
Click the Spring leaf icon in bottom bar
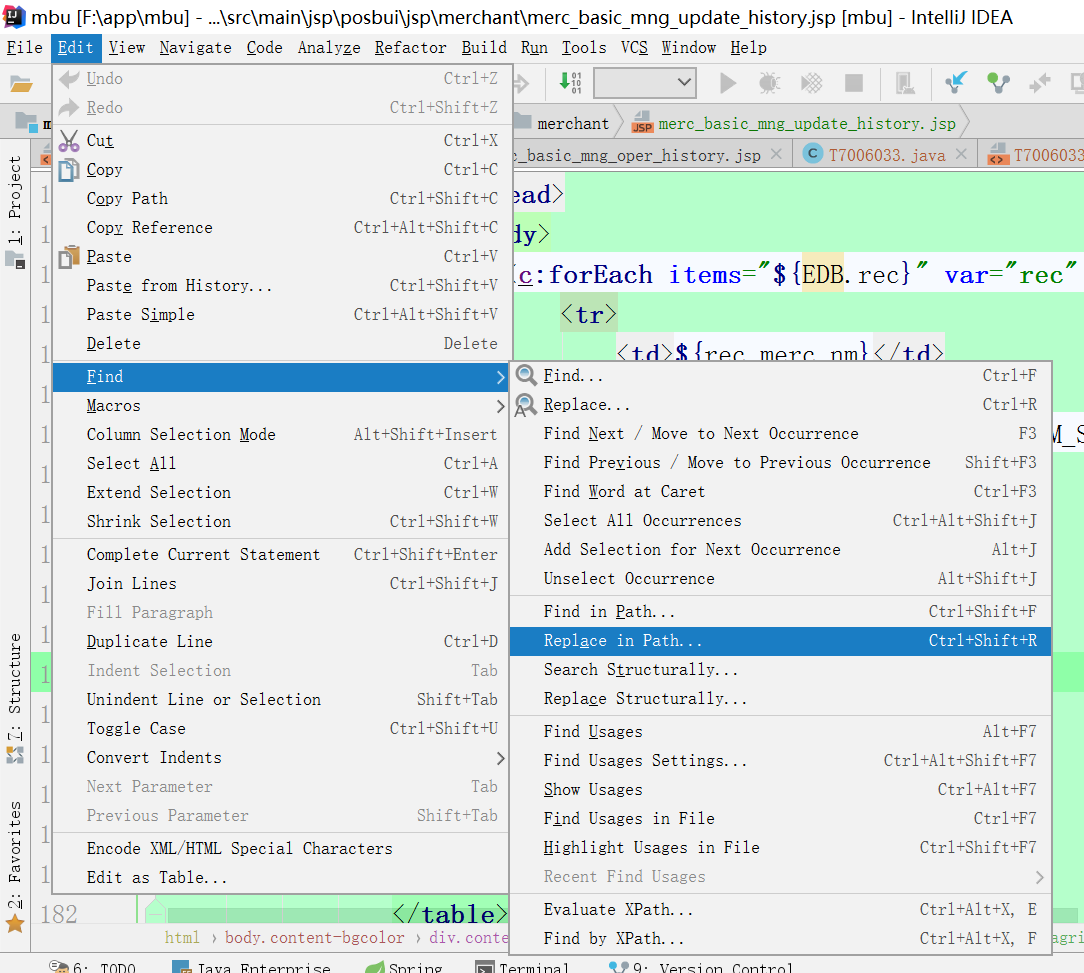click(x=375, y=967)
